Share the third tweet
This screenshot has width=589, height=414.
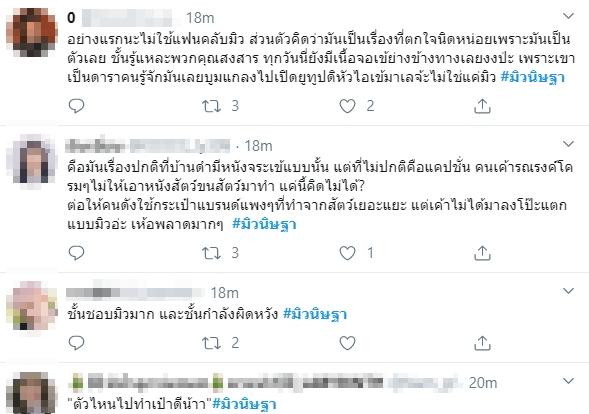482,343
